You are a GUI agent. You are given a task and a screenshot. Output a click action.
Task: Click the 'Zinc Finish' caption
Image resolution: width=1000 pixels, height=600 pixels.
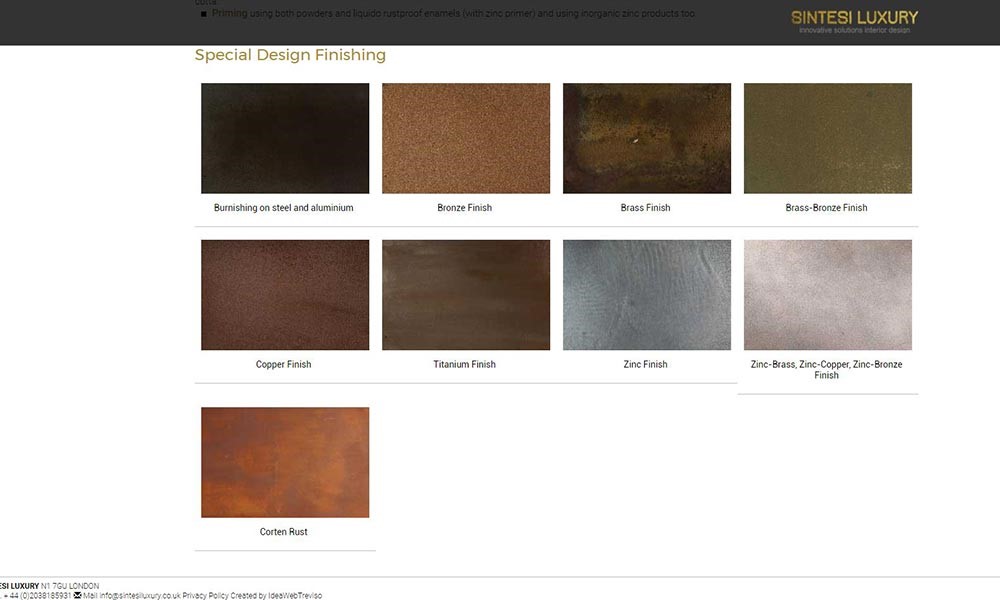click(x=645, y=364)
